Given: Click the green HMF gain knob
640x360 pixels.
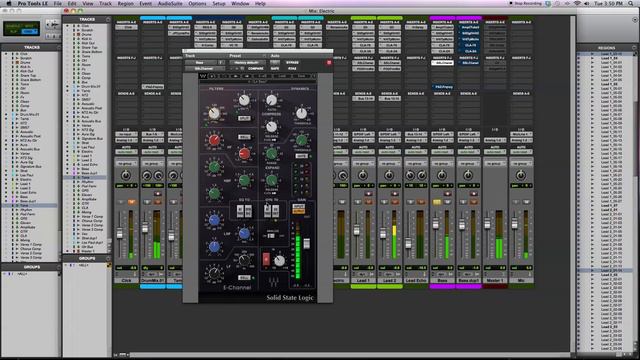Looking at the screenshot, I should tap(214, 167).
